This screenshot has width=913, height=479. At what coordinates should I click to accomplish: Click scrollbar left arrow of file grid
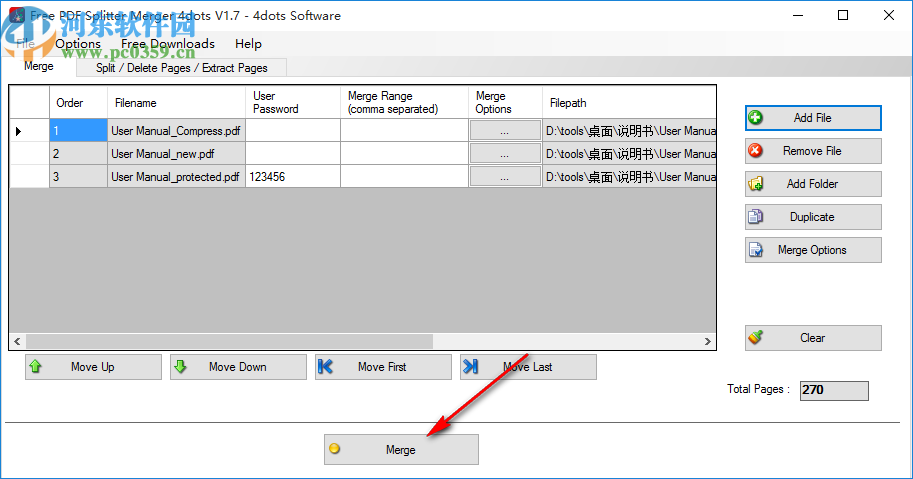click(17, 341)
